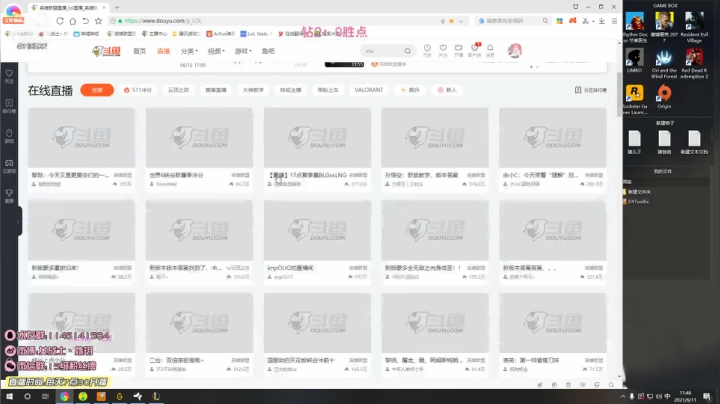Select the 云顶之弈 category tab
The width and height of the screenshot is (720, 404).
[x=178, y=90]
